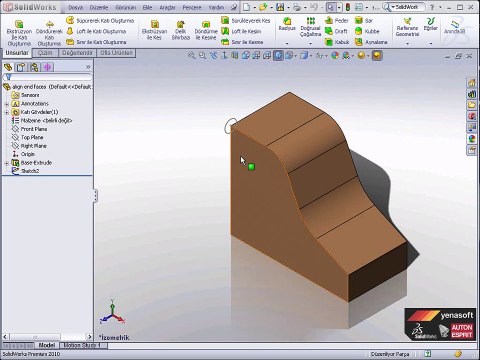Click the Previous View icon
The width and height of the screenshot is (480, 360).
pos(213,56)
